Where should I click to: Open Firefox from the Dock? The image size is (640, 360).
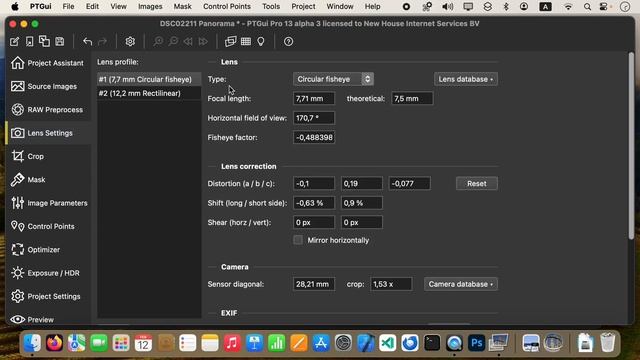[x=54, y=343]
